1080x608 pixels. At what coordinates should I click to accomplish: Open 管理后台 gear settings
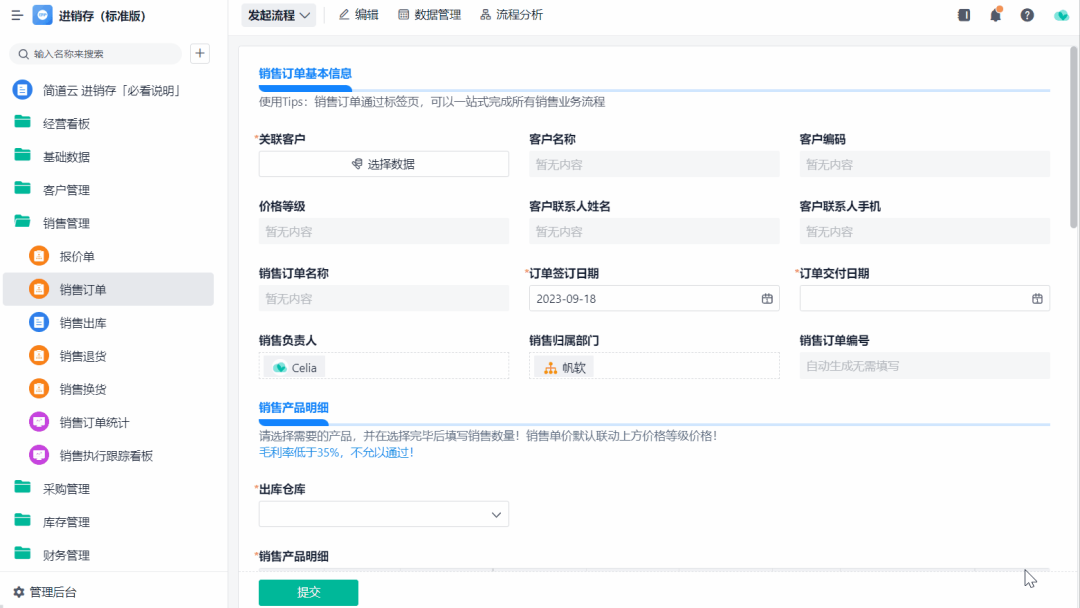point(45,591)
